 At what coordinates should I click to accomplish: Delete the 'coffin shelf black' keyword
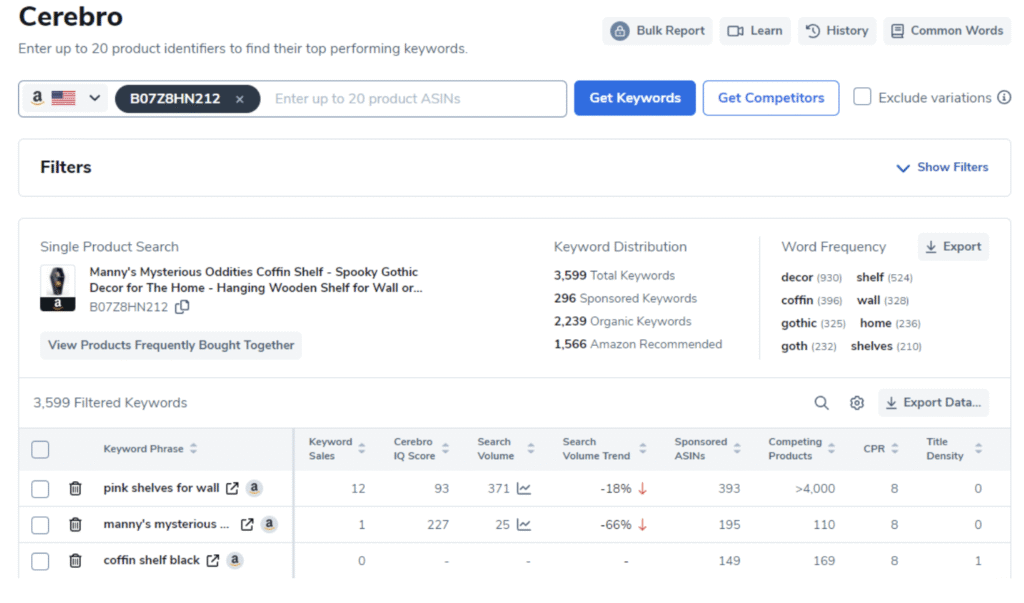[76, 561]
